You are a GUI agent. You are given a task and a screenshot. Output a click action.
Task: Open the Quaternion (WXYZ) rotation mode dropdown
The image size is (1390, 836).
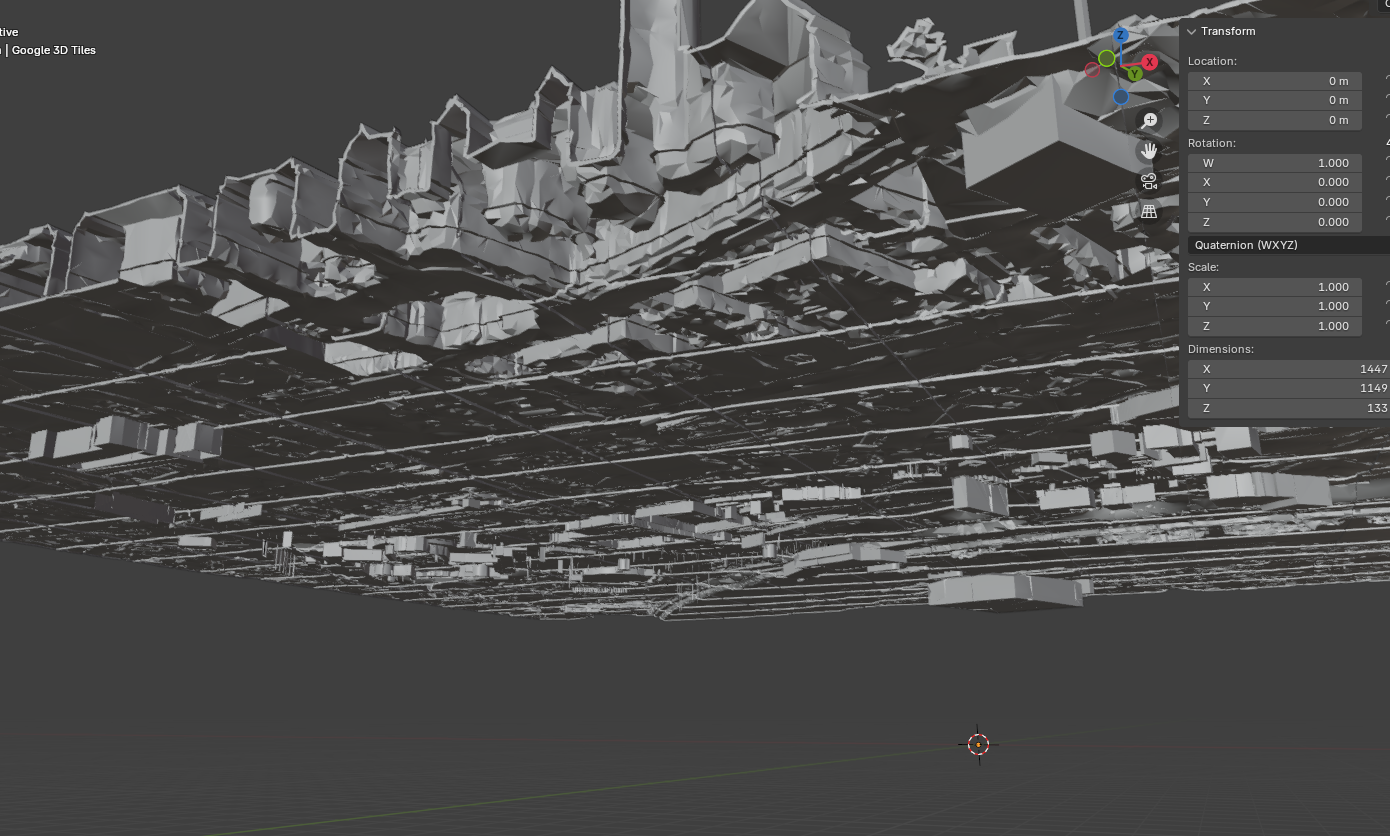pos(1288,245)
